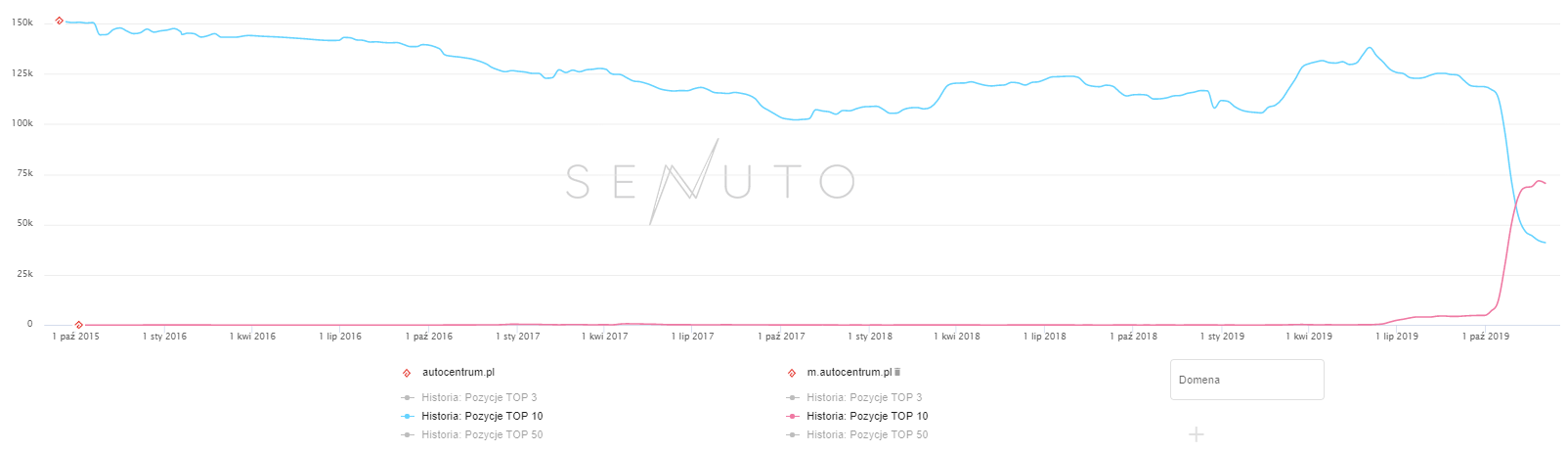Show m.autocentrum.pl TOP 50 history series
The height and width of the screenshot is (452, 1568).
[867, 434]
